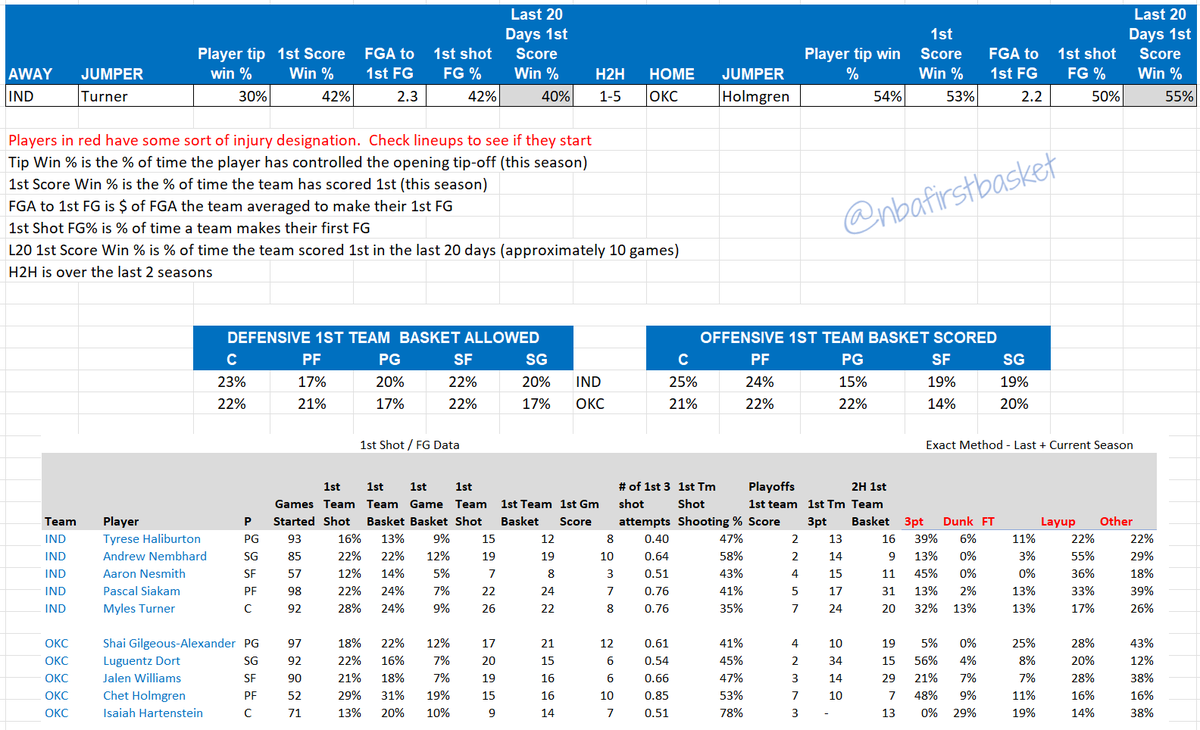Click 'Exact Method - Last + Current Season' label
Image resolution: width=1200 pixels, height=730 pixels.
(x=1030, y=445)
